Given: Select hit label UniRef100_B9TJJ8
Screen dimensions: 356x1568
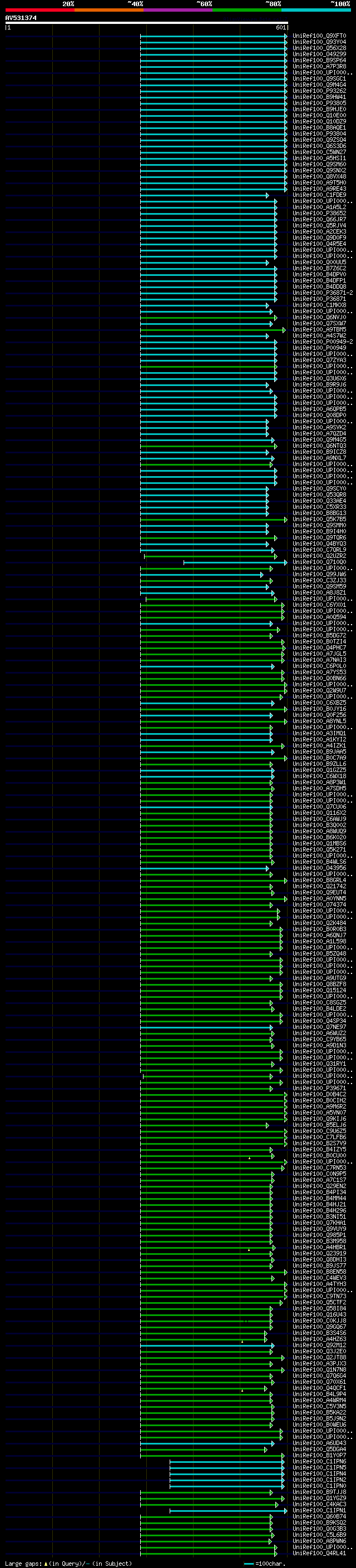Looking at the screenshot, I should point(319,1492).
